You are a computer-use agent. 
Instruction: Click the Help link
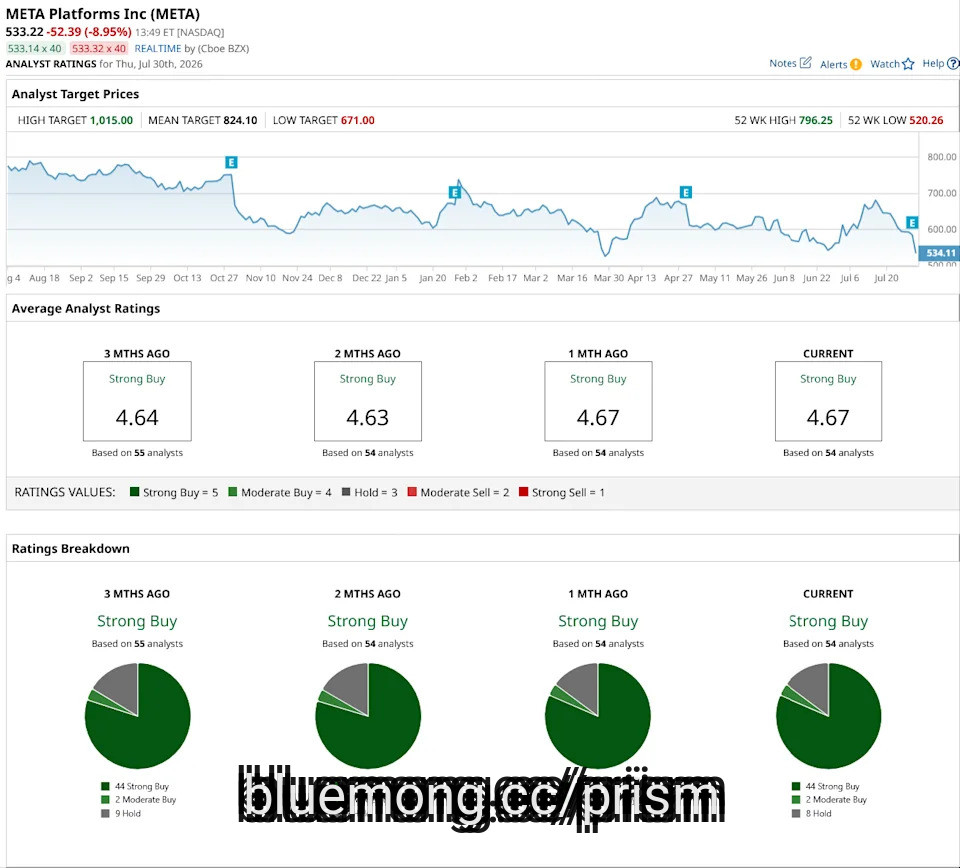(x=933, y=63)
